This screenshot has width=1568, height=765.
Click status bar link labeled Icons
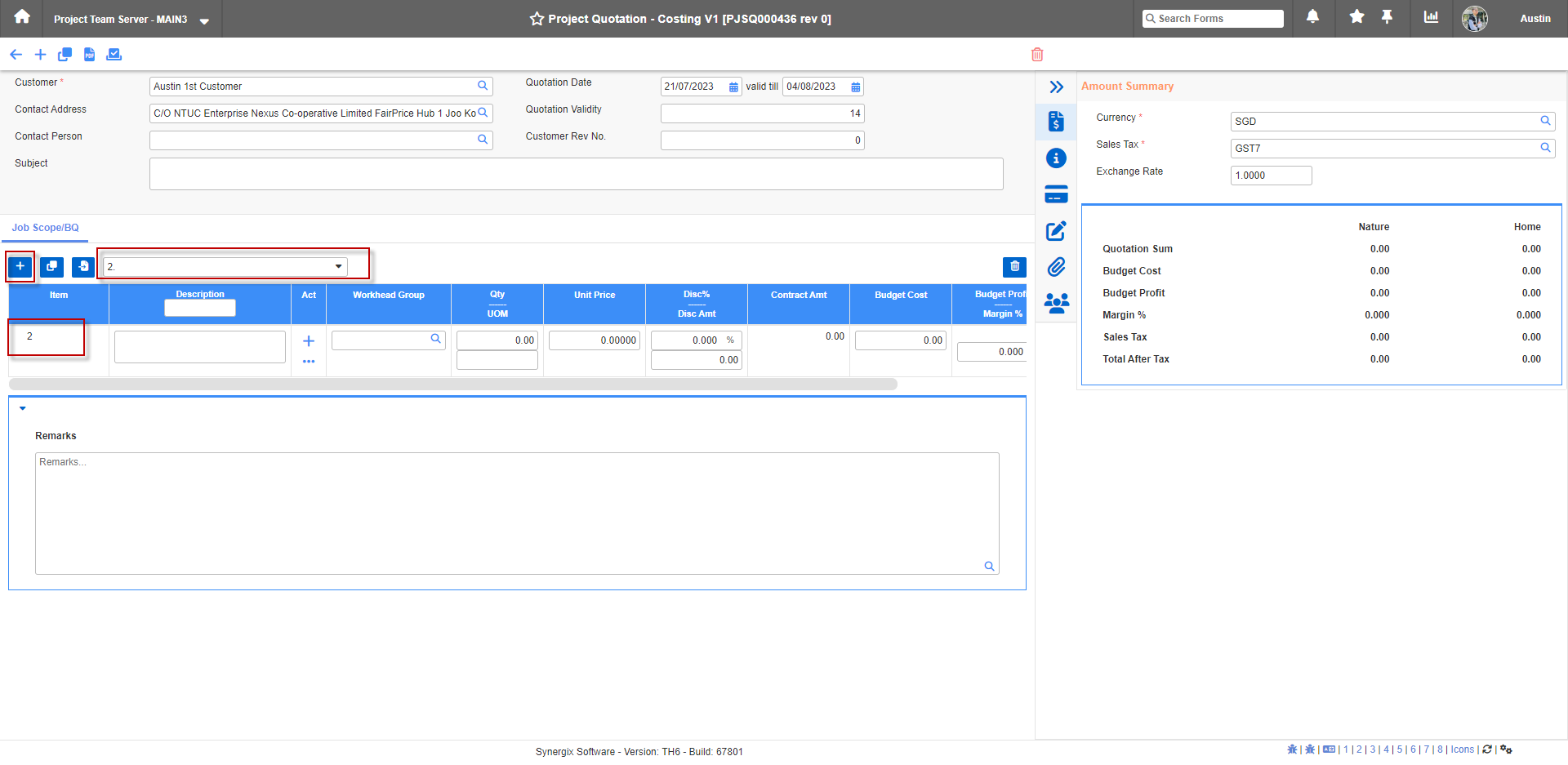pos(1461,749)
